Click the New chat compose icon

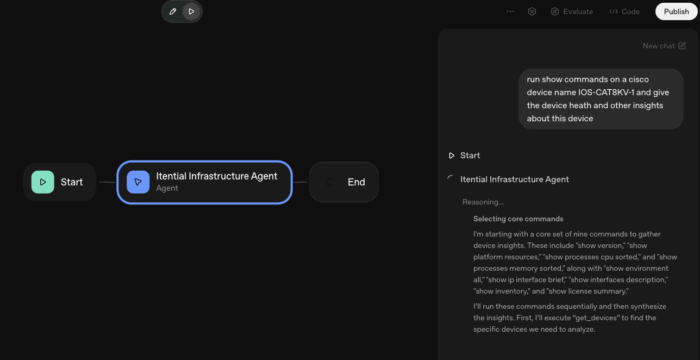682,46
